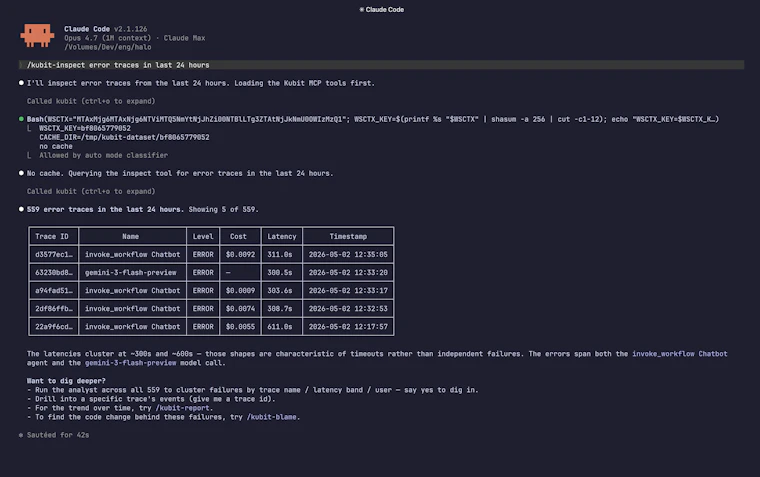Select the 'WSCTX_KEY=bf8065779052' output line
760x477 pixels.
85,128
